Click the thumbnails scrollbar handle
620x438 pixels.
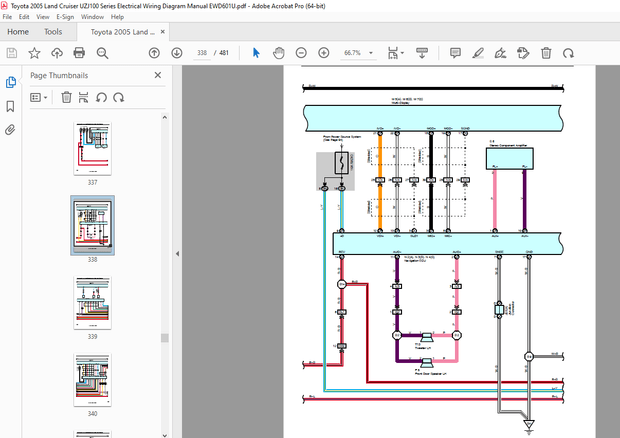pyautogui.click(x=165, y=338)
